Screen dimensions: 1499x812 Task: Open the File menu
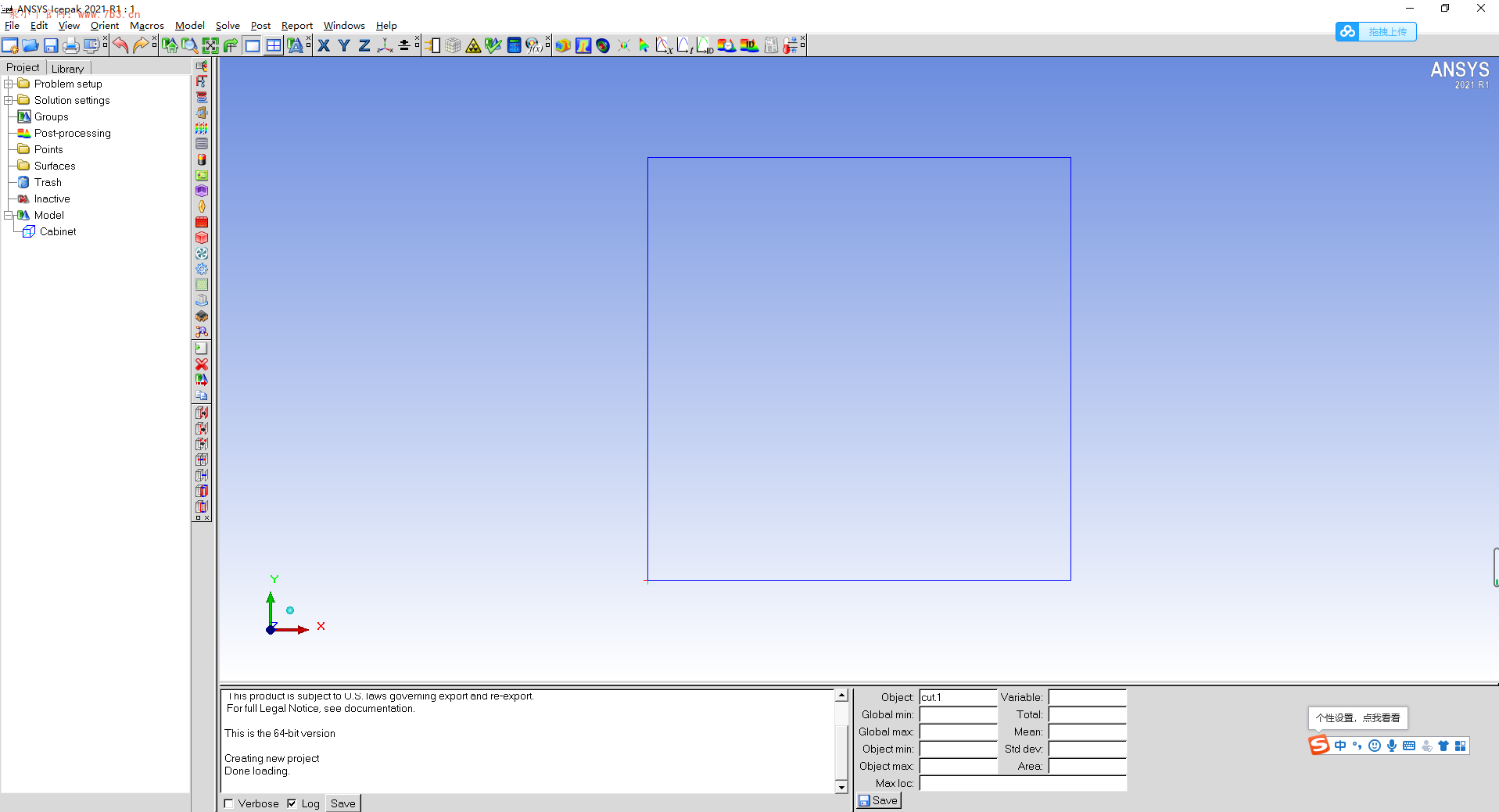(x=12, y=26)
